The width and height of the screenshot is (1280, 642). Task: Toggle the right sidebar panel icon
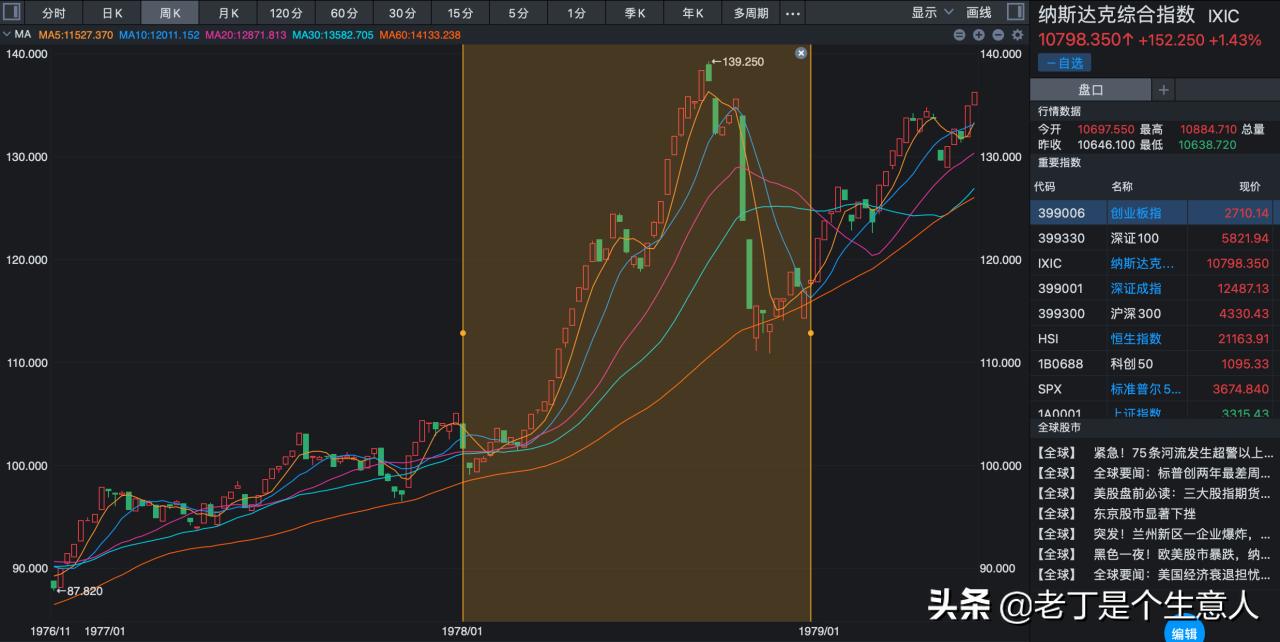click(1015, 13)
